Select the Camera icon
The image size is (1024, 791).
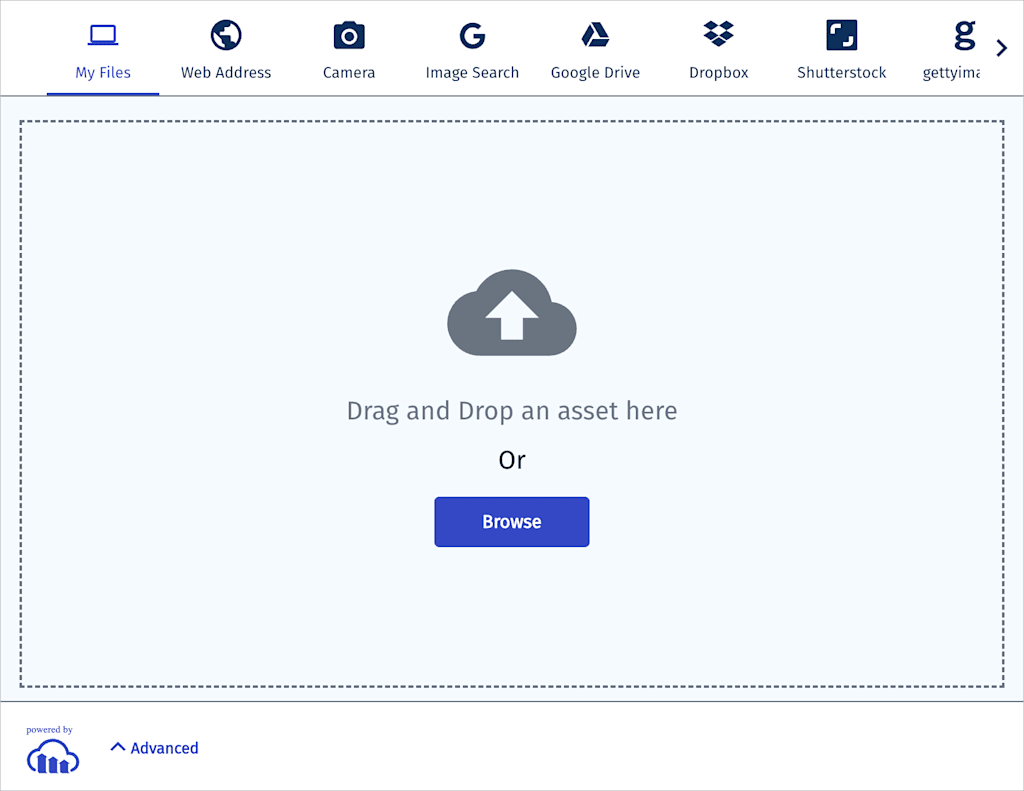click(348, 33)
